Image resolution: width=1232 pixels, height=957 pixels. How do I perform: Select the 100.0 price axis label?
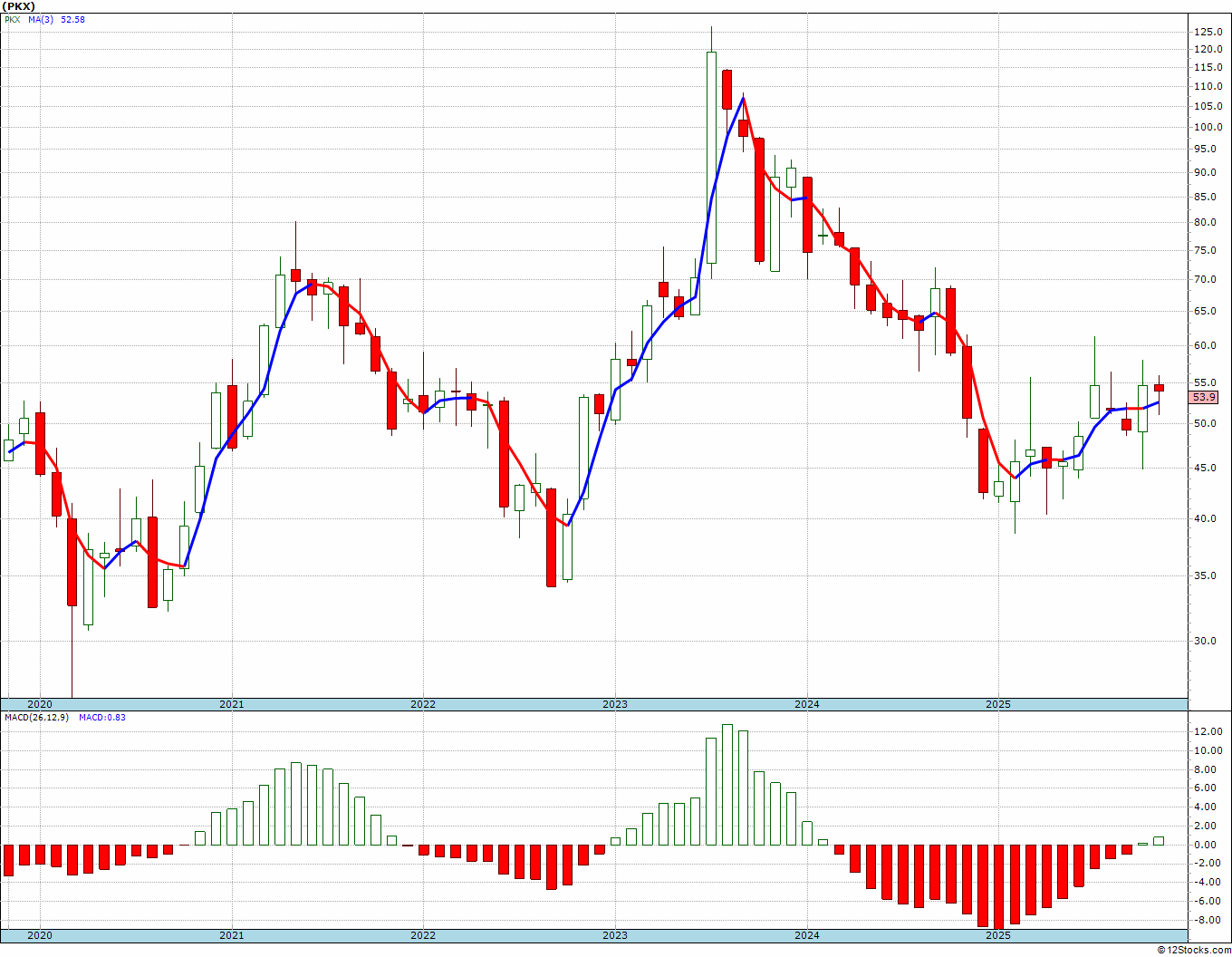[x=1208, y=127]
